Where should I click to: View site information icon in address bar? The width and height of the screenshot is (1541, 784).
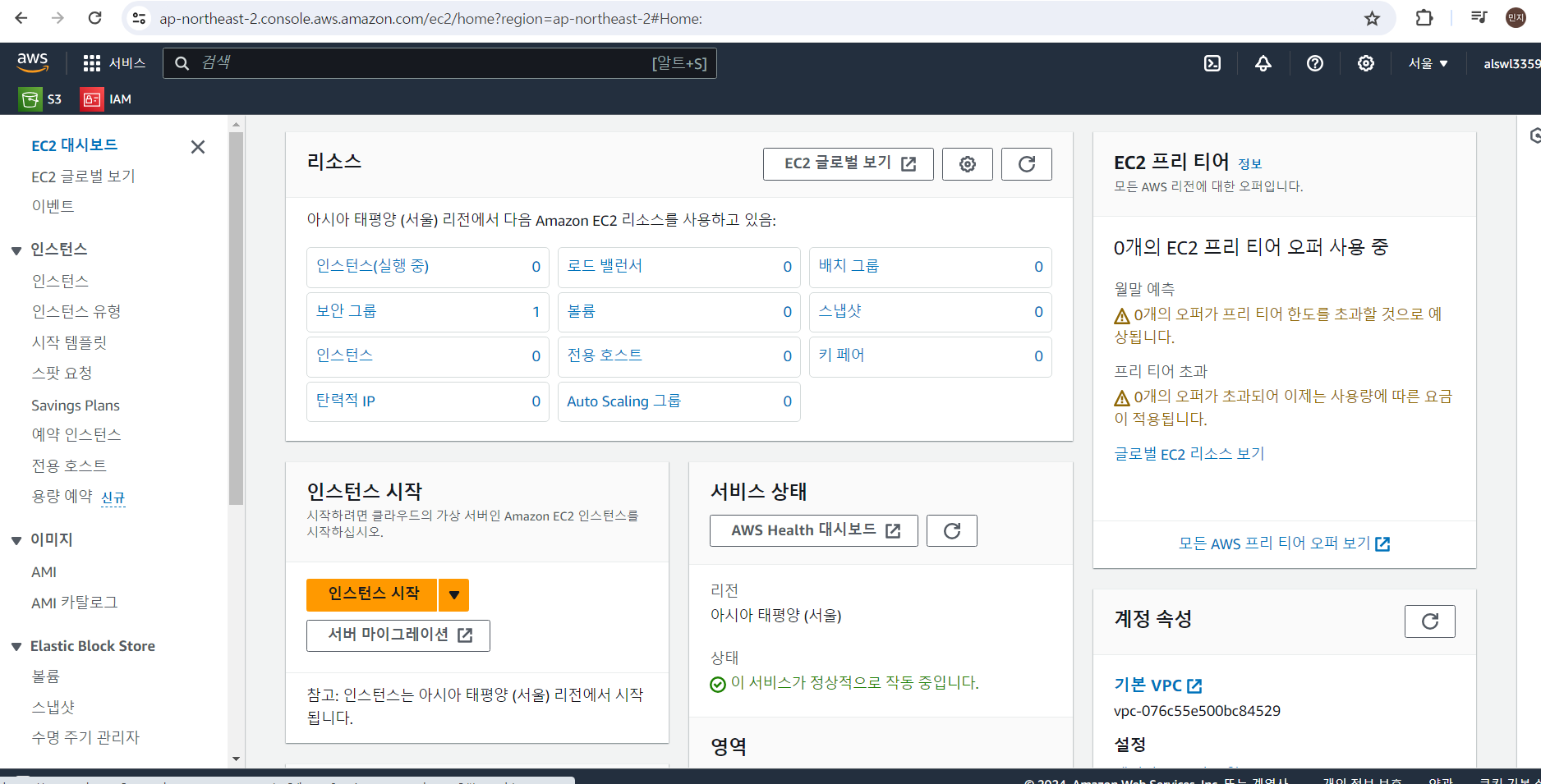pyautogui.click(x=140, y=18)
